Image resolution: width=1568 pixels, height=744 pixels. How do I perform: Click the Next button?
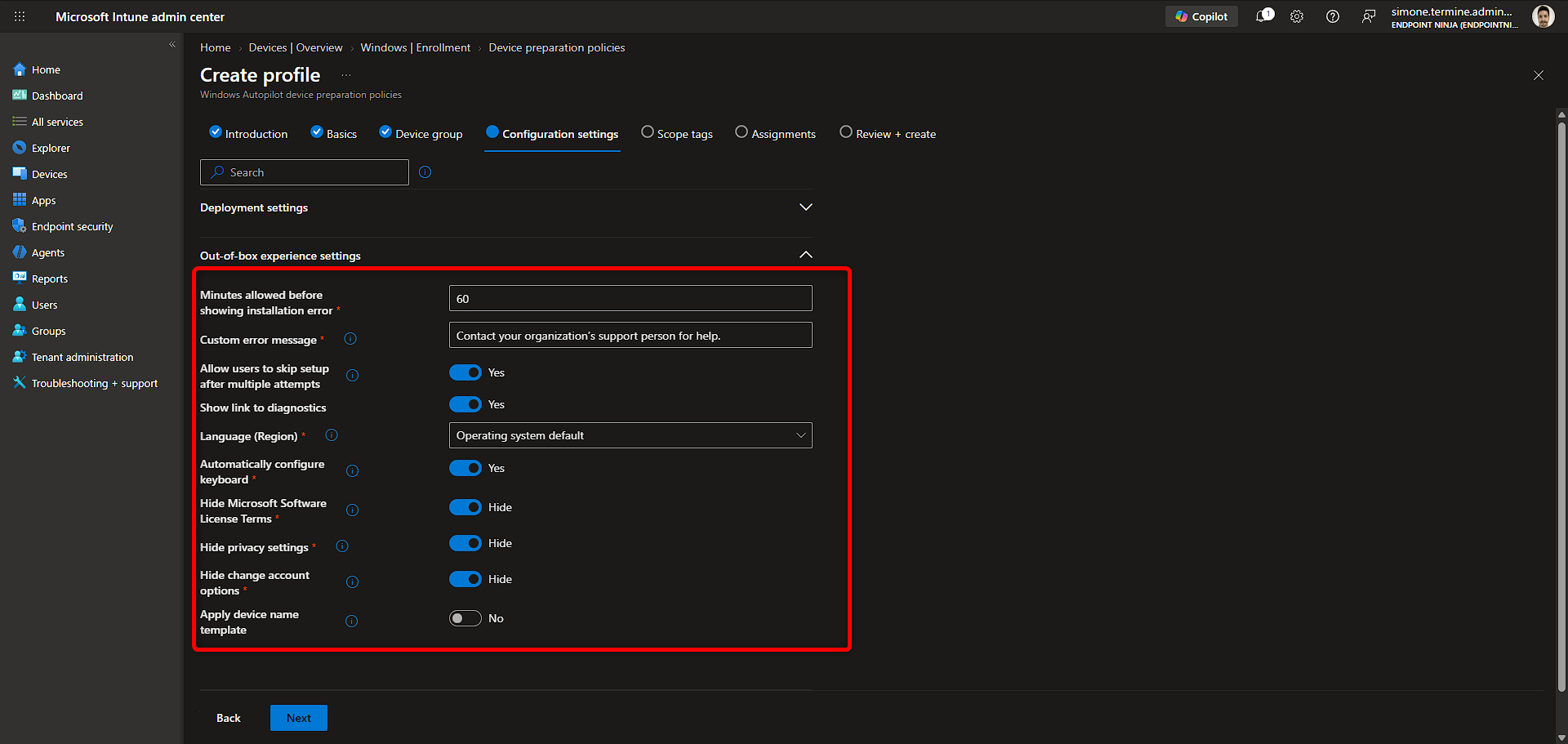(299, 718)
